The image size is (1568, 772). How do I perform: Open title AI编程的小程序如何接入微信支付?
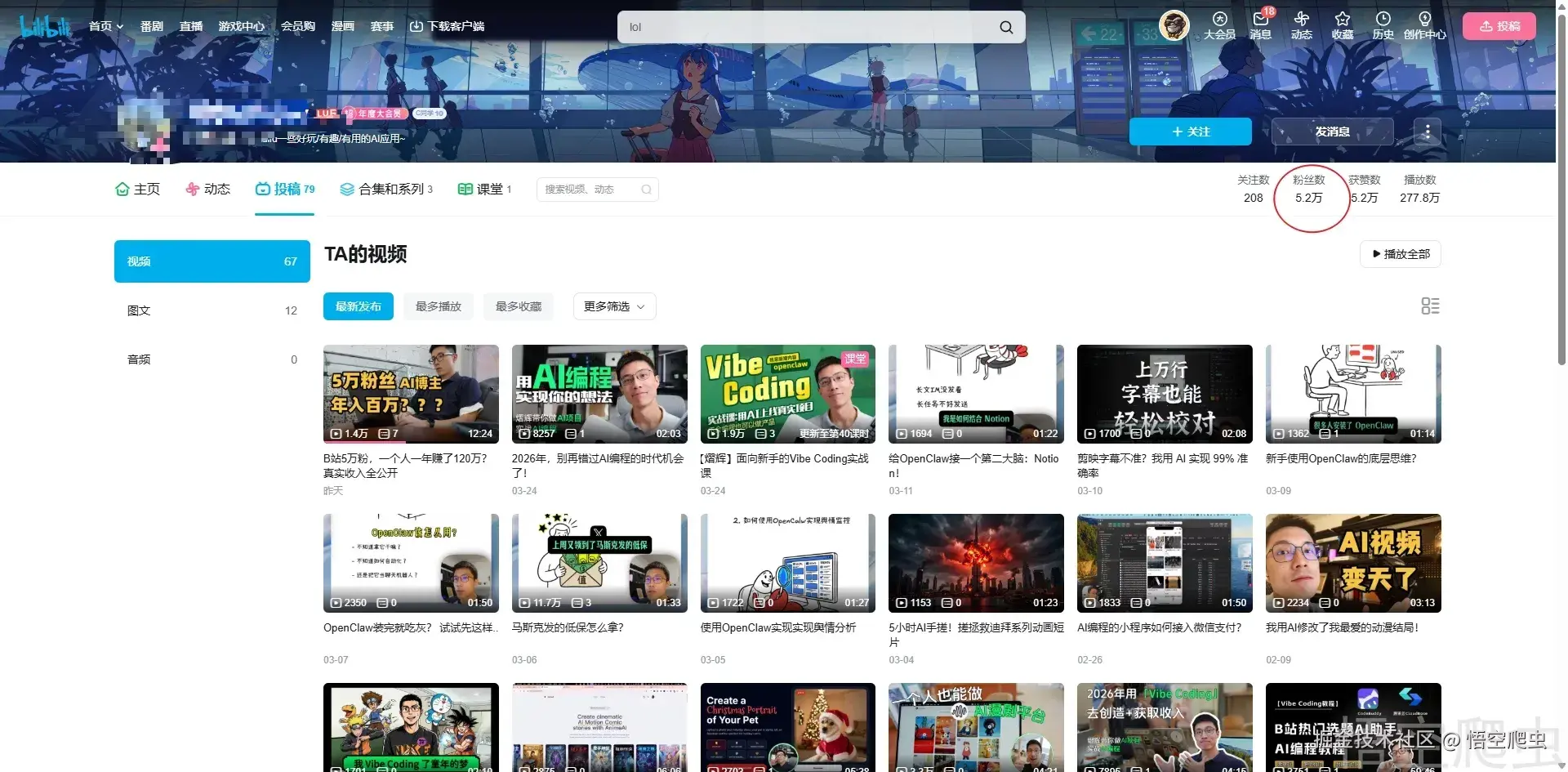click(x=1160, y=628)
